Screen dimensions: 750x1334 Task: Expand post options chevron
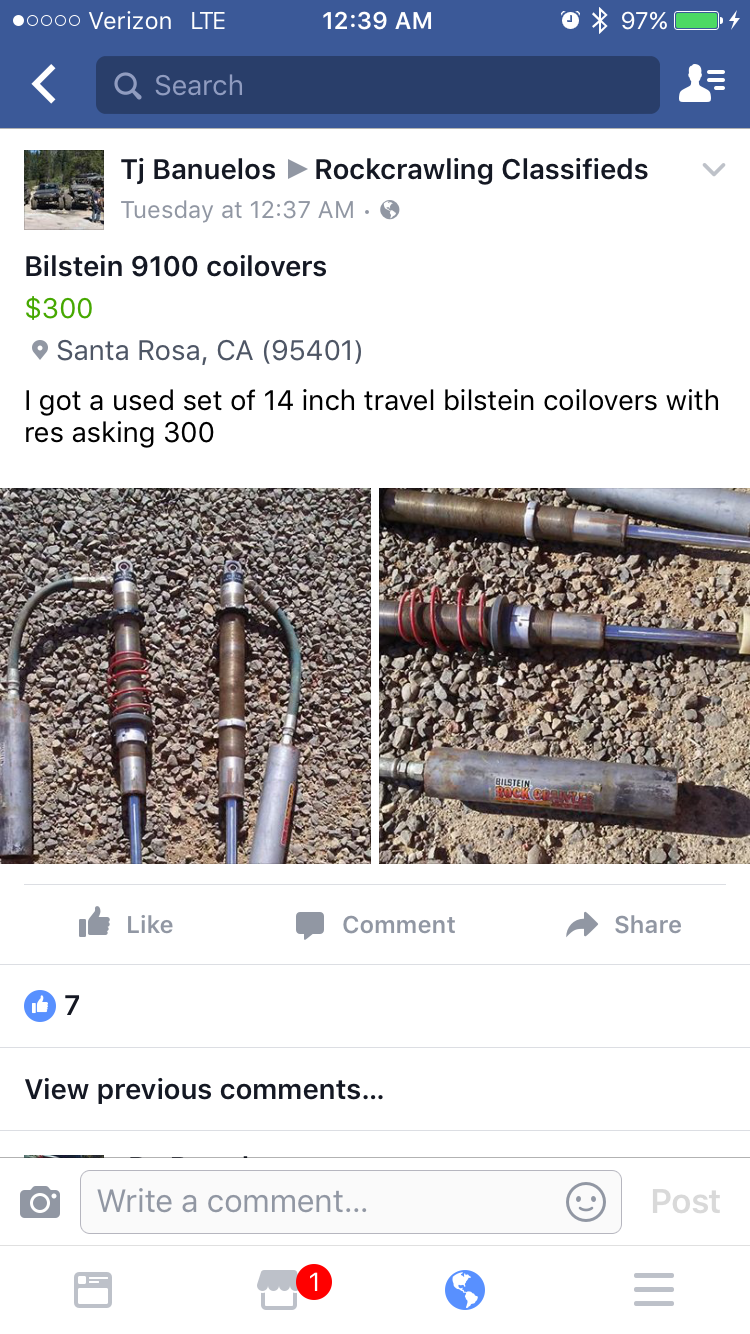point(713,169)
